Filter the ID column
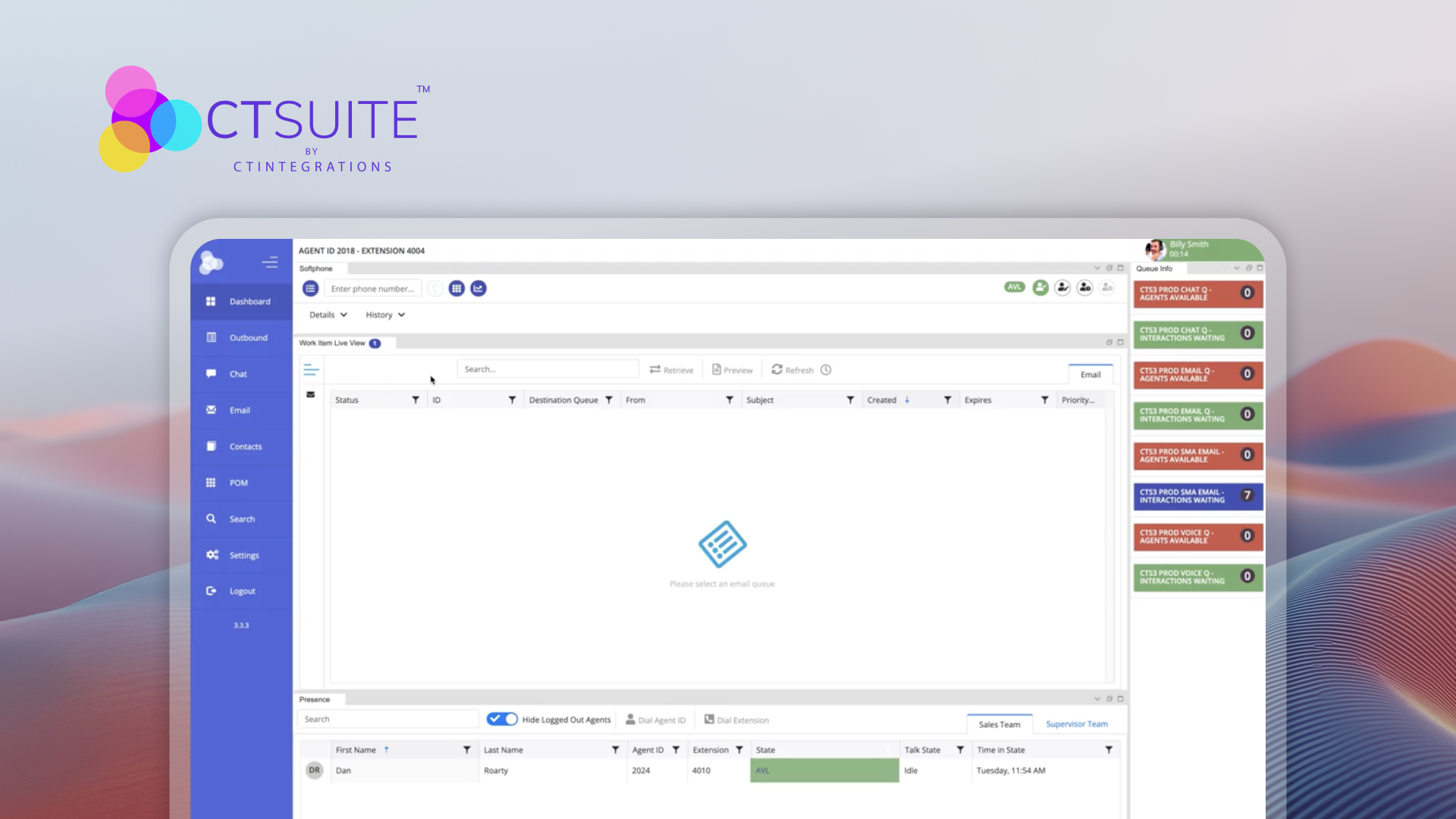 pyautogui.click(x=512, y=400)
